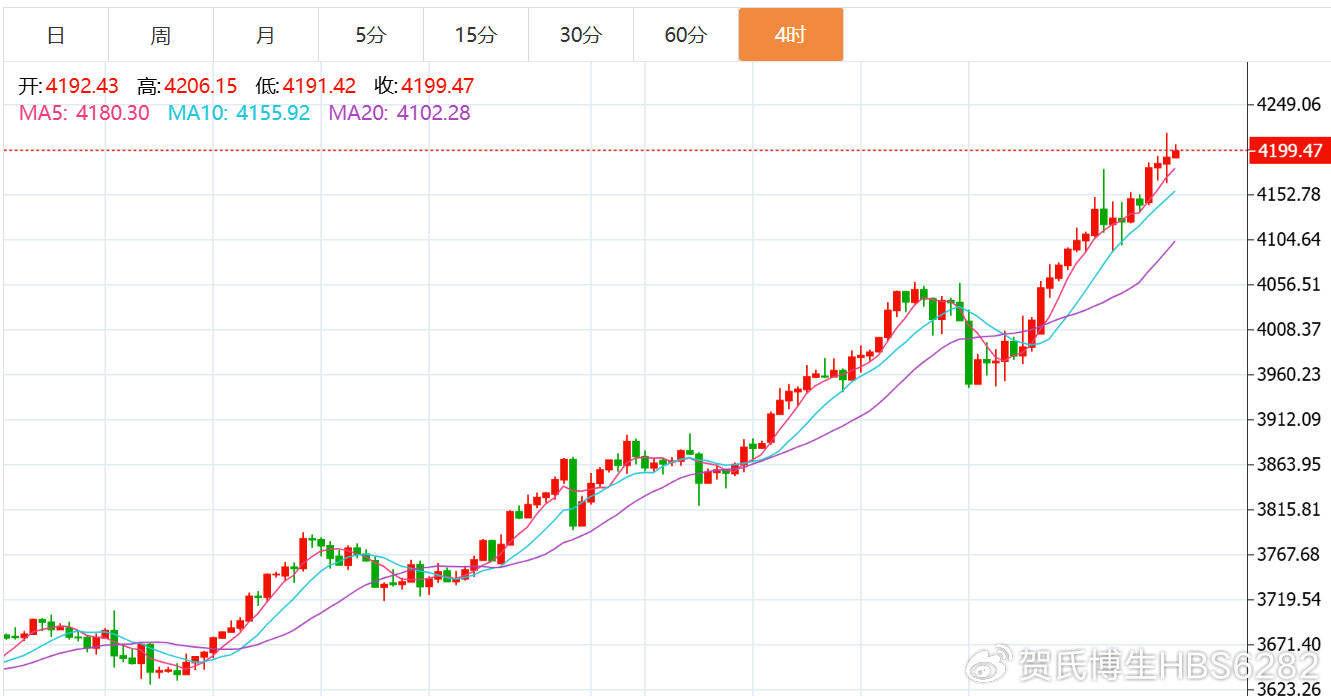
Task: Click the purple MA20 indicator label
Action: [399, 113]
